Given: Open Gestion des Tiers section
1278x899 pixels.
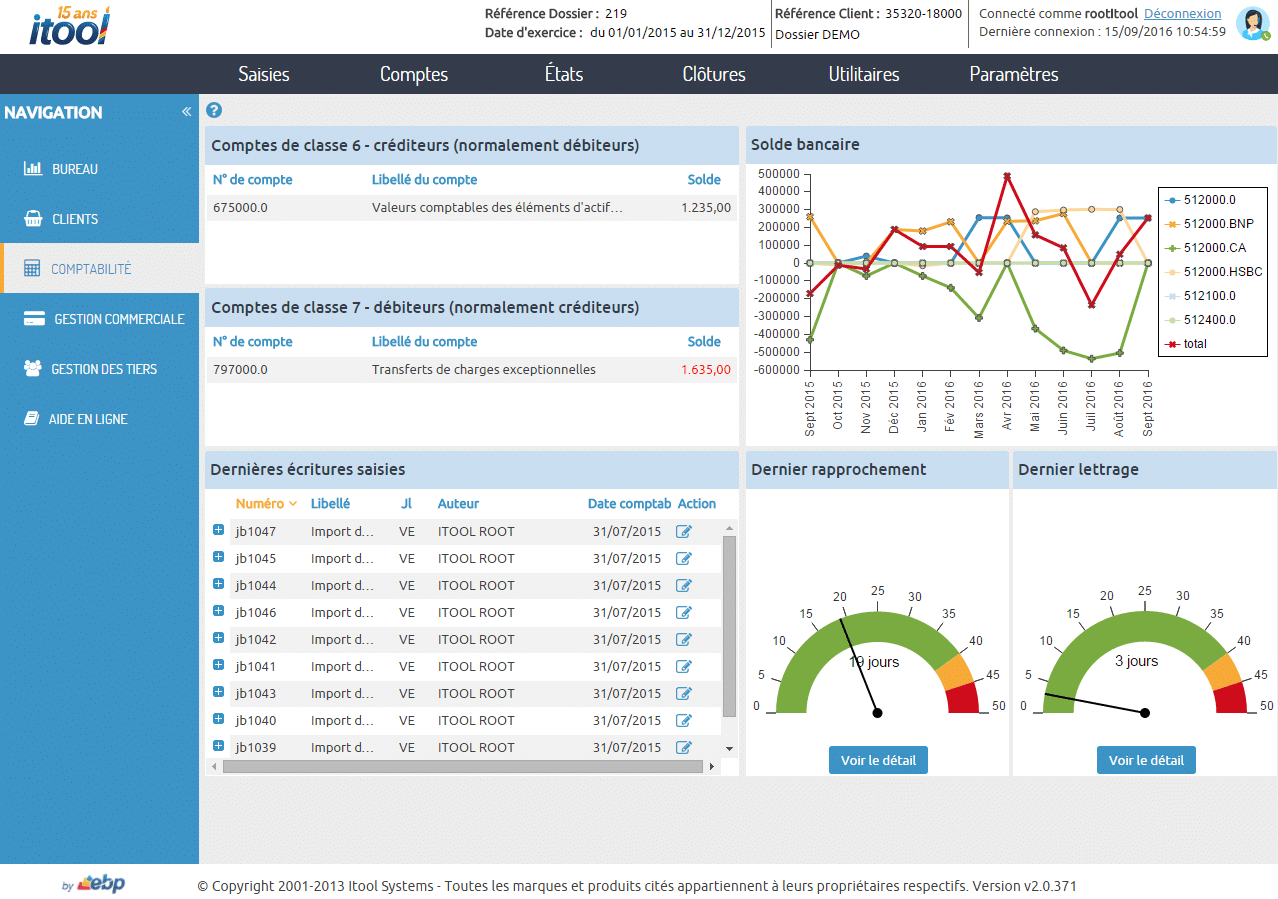Looking at the screenshot, I should pyautogui.click(x=34, y=368).
